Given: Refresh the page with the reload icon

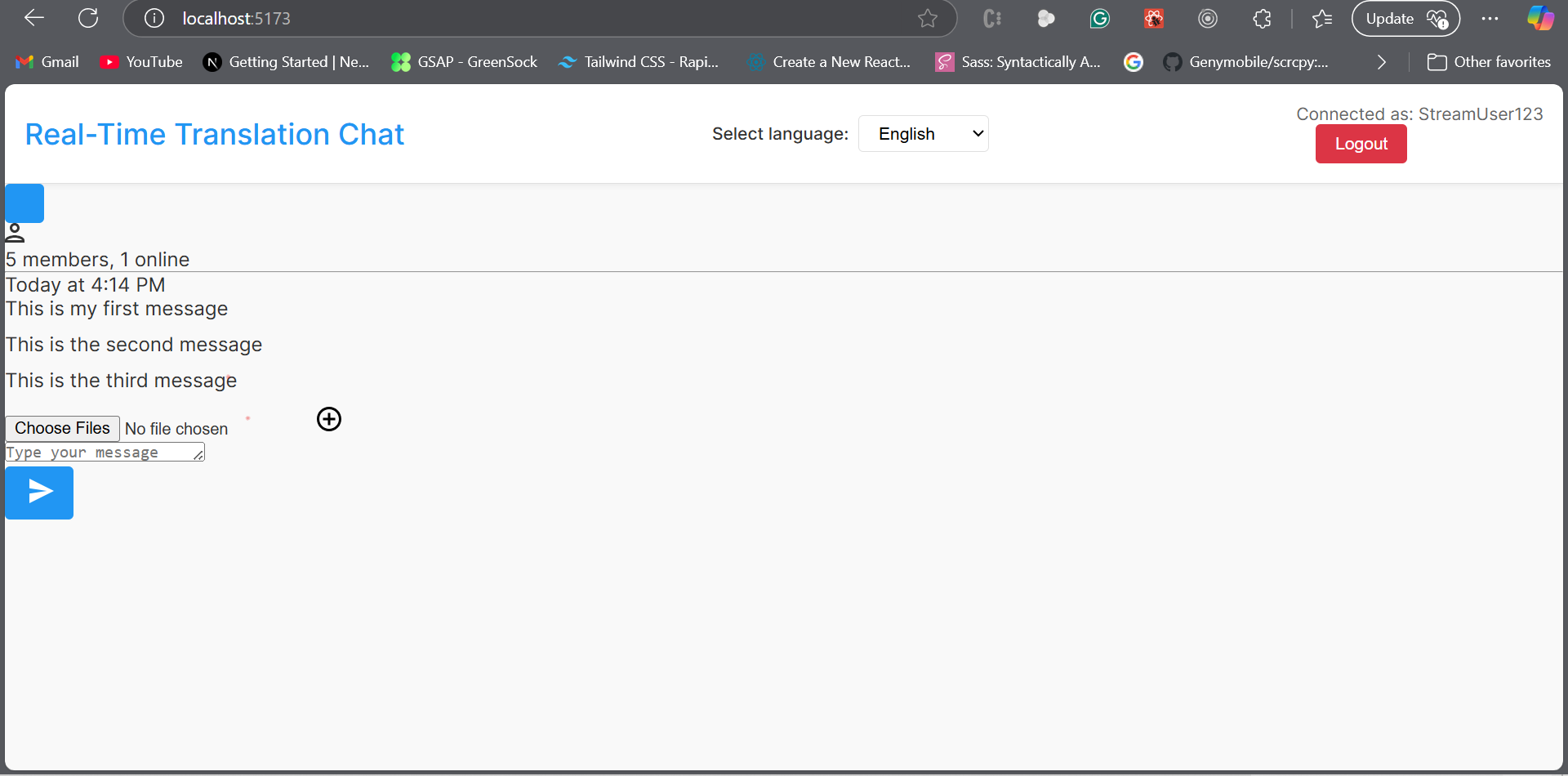Looking at the screenshot, I should coord(88,18).
